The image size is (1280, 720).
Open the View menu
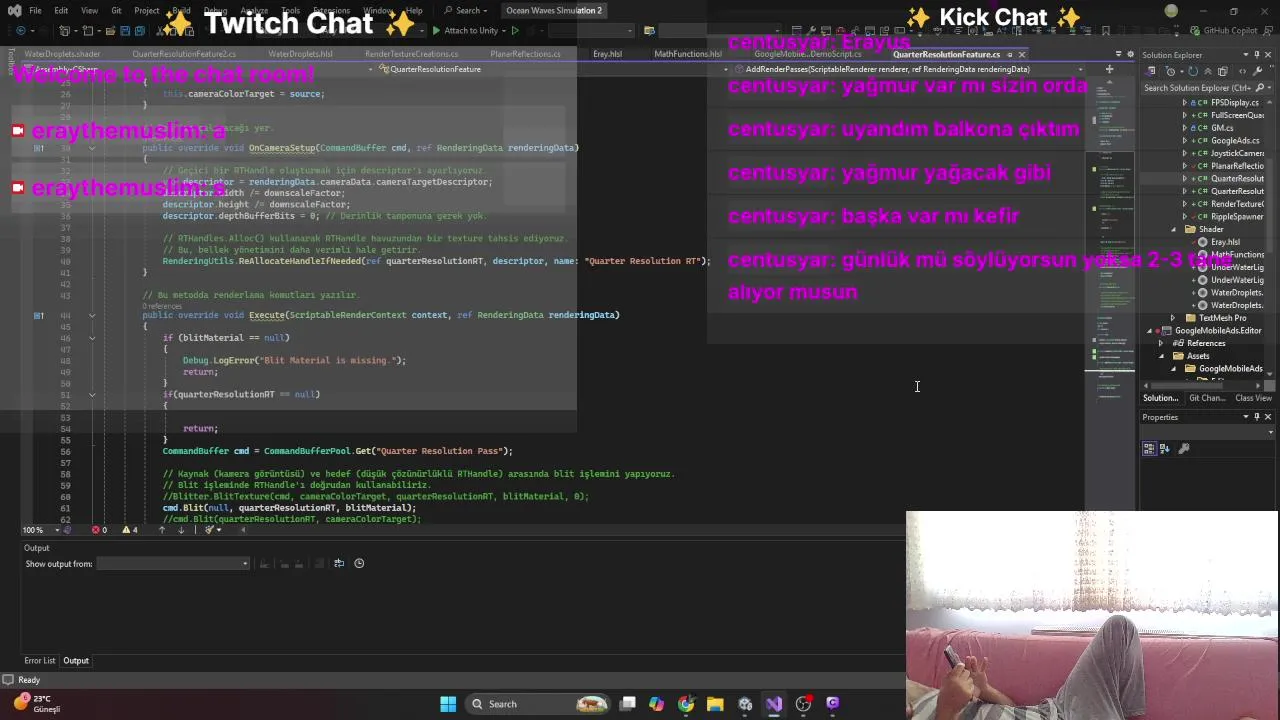pos(89,11)
